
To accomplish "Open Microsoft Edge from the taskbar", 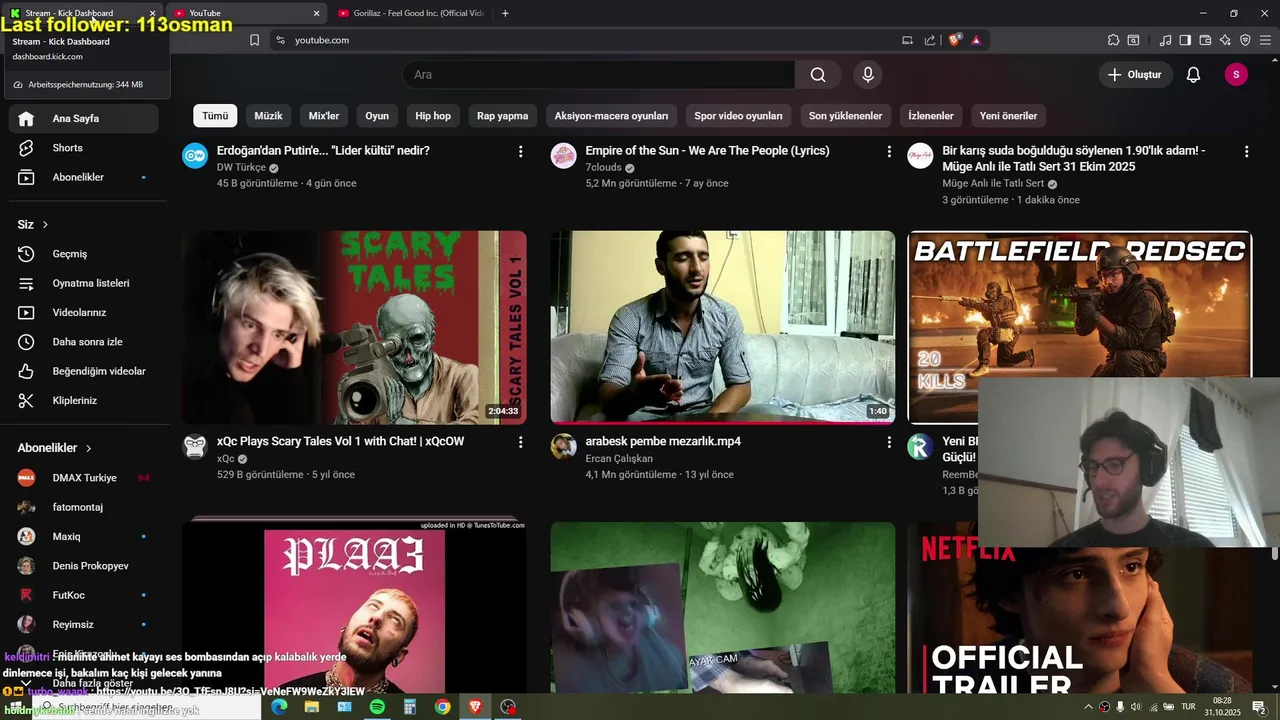I will (279, 707).
